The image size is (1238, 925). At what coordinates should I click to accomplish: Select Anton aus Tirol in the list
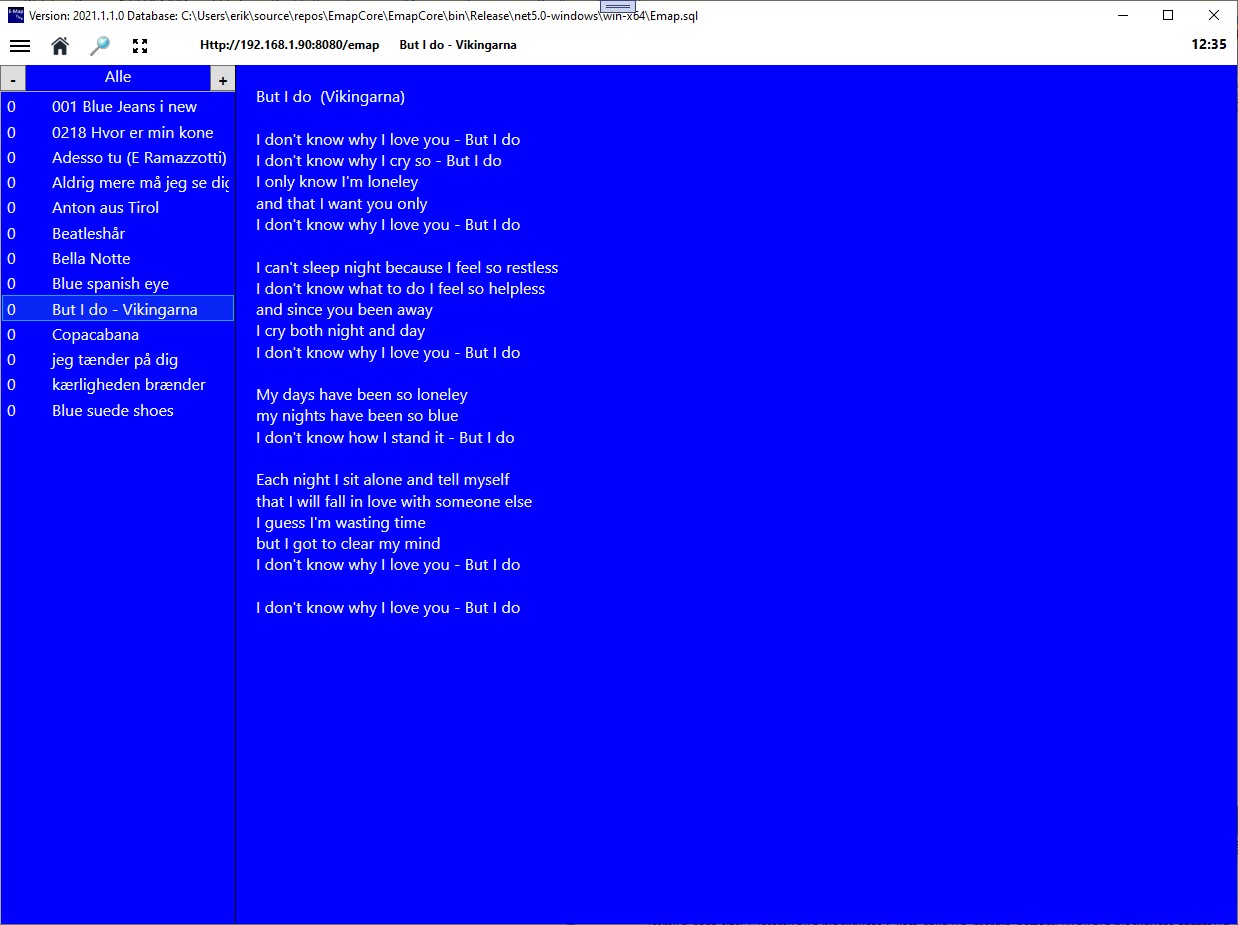(x=118, y=208)
